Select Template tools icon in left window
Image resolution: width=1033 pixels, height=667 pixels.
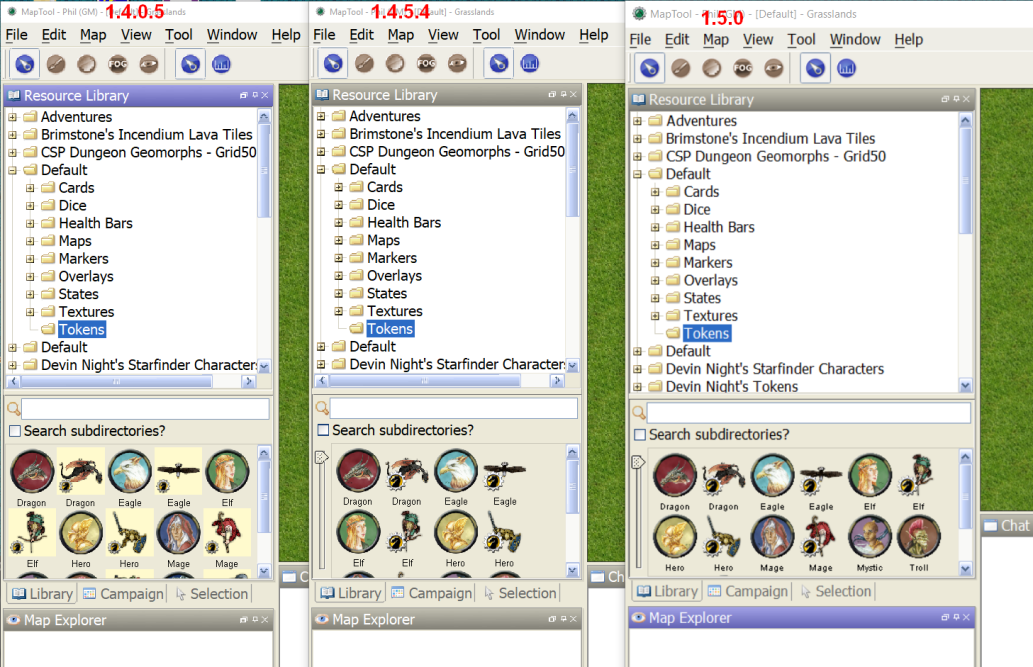pos(87,65)
